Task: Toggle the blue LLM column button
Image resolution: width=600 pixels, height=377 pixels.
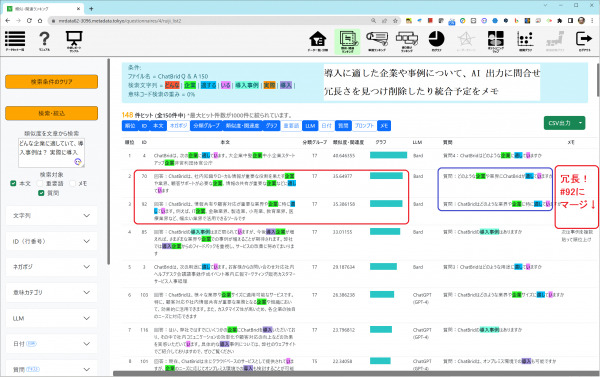Action: [310, 126]
